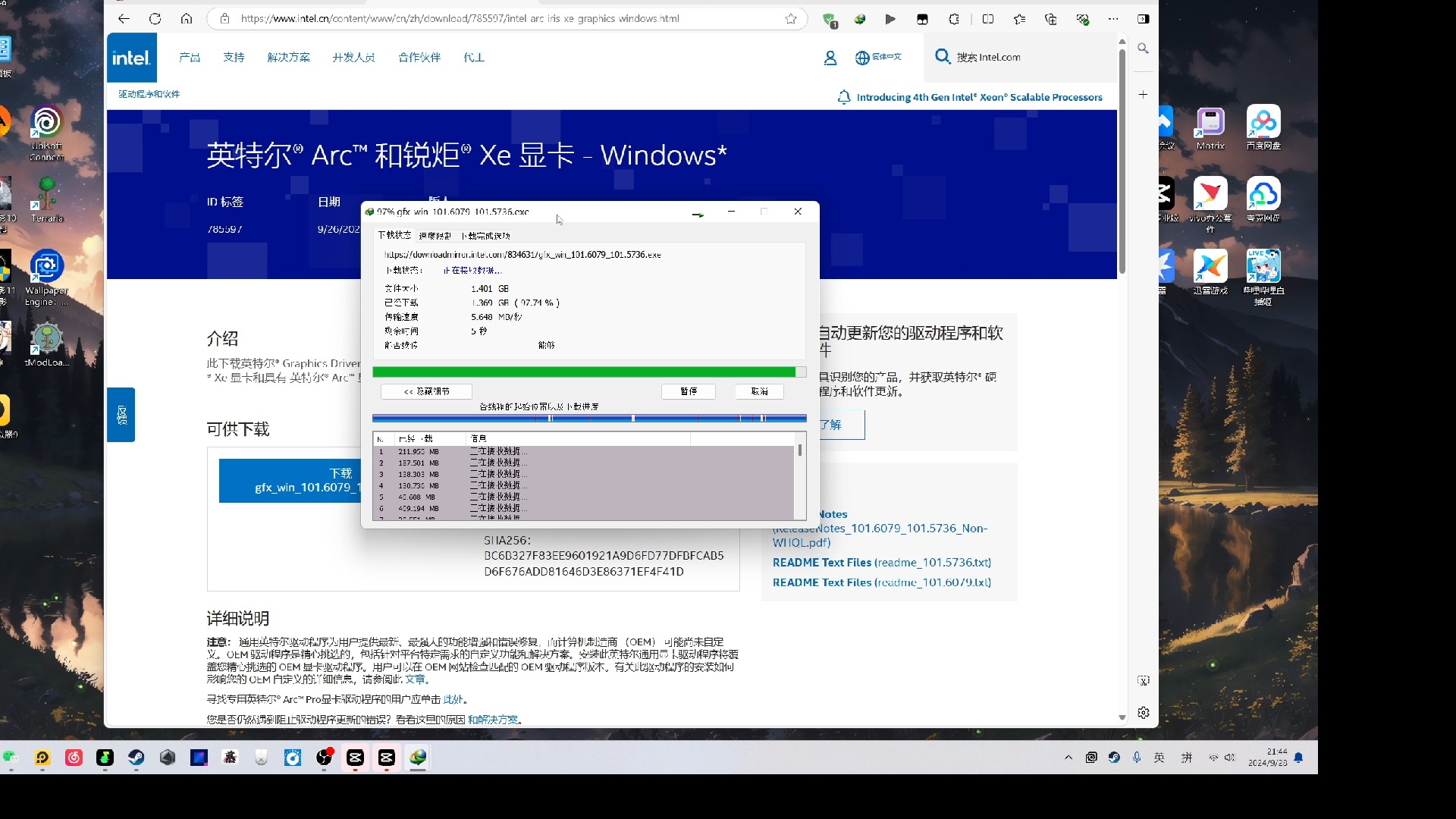Switch to 下载状态 tab in IDM dialog
Viewport: 1456px width, 819px height.
coord(394,235)
